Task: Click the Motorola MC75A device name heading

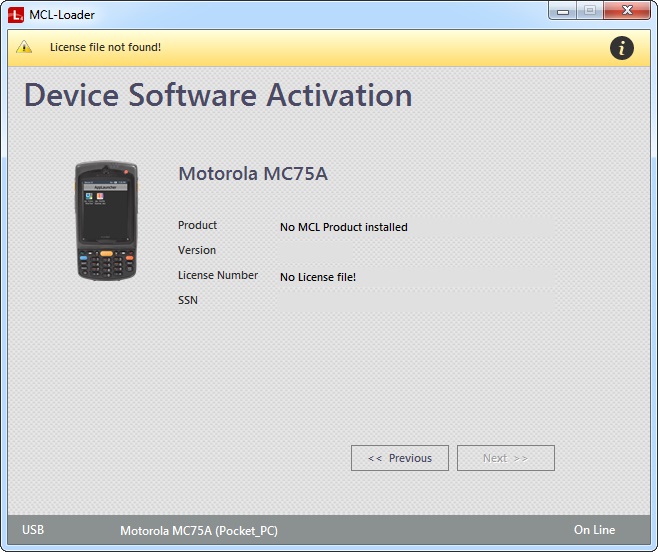Action: pyautogui.click(x=253, y=174)
